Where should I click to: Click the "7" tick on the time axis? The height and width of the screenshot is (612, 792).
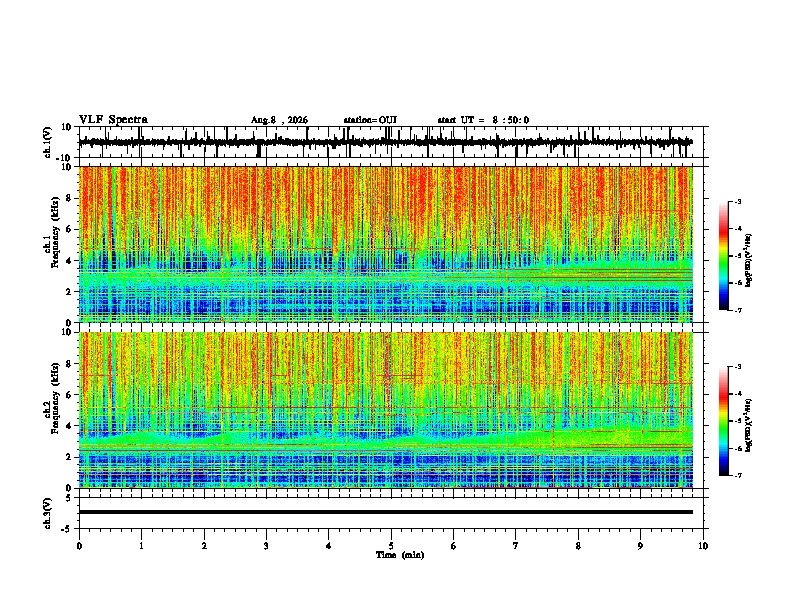pos(516,546)
